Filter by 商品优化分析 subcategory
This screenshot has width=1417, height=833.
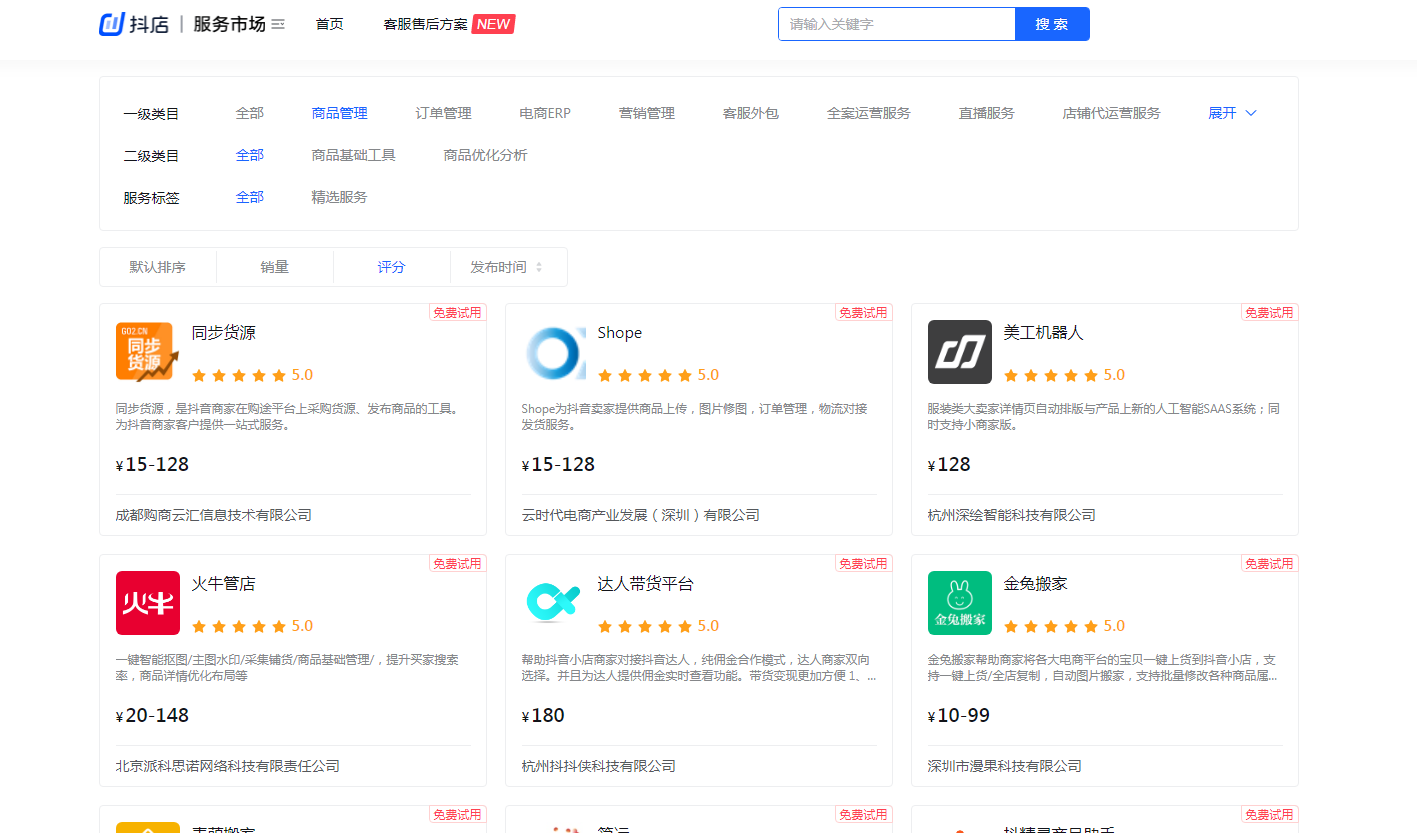[x=486, y=155]
